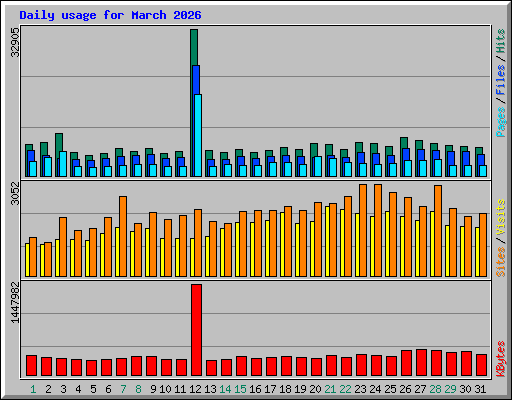Viewport: 512px width, 400px height.
Task: Click the day 31 axis label
Action: coord(480,389)
